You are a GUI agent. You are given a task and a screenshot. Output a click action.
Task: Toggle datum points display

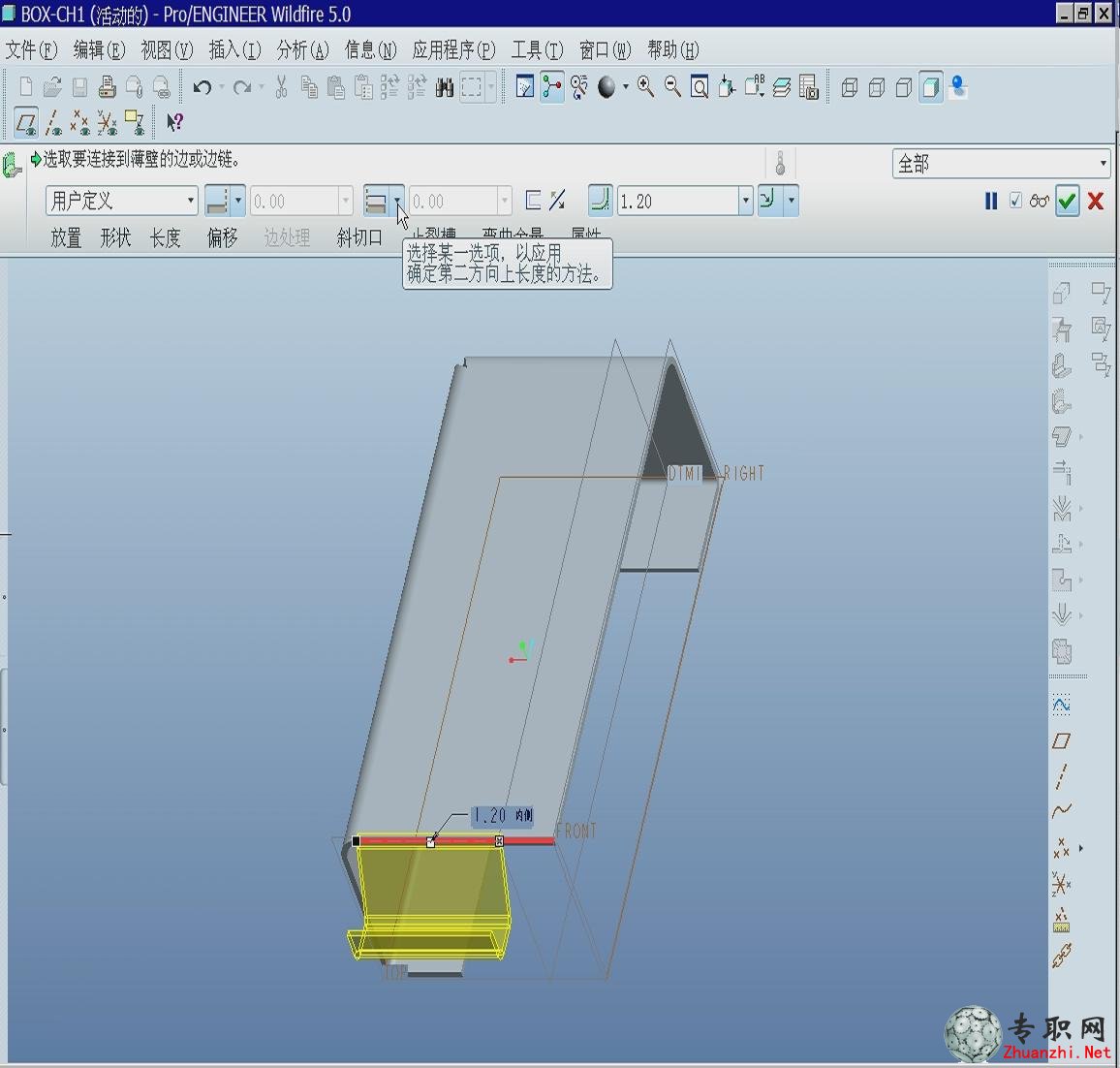pos(80,123)
